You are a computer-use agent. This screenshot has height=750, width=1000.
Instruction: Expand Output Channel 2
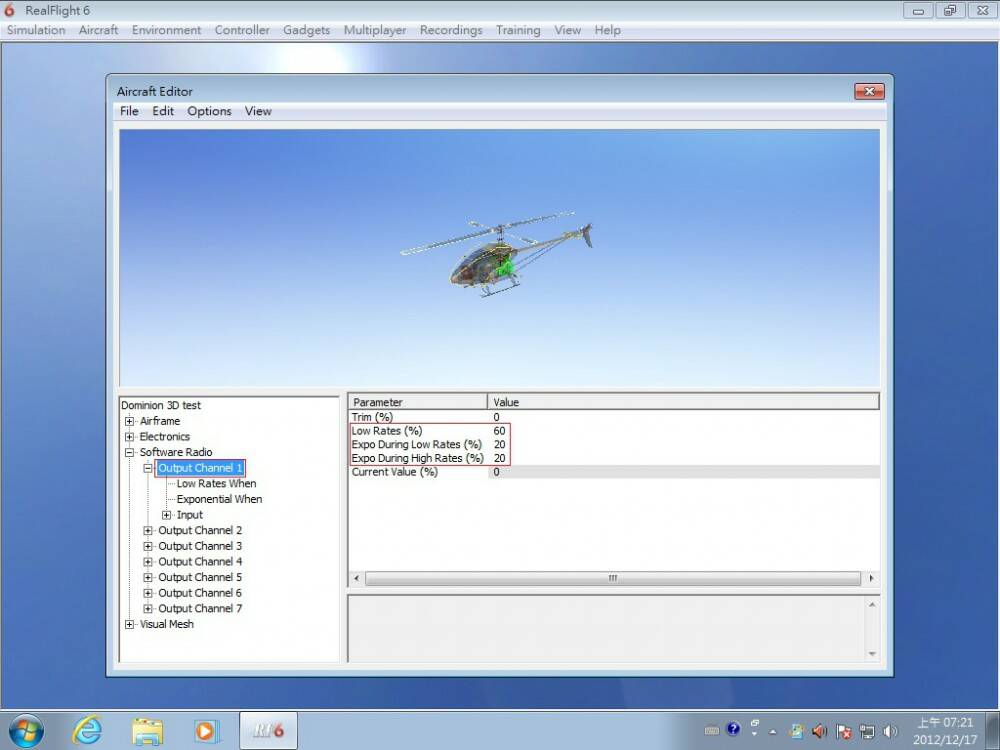pyautogui.click(x=148, y=531)
